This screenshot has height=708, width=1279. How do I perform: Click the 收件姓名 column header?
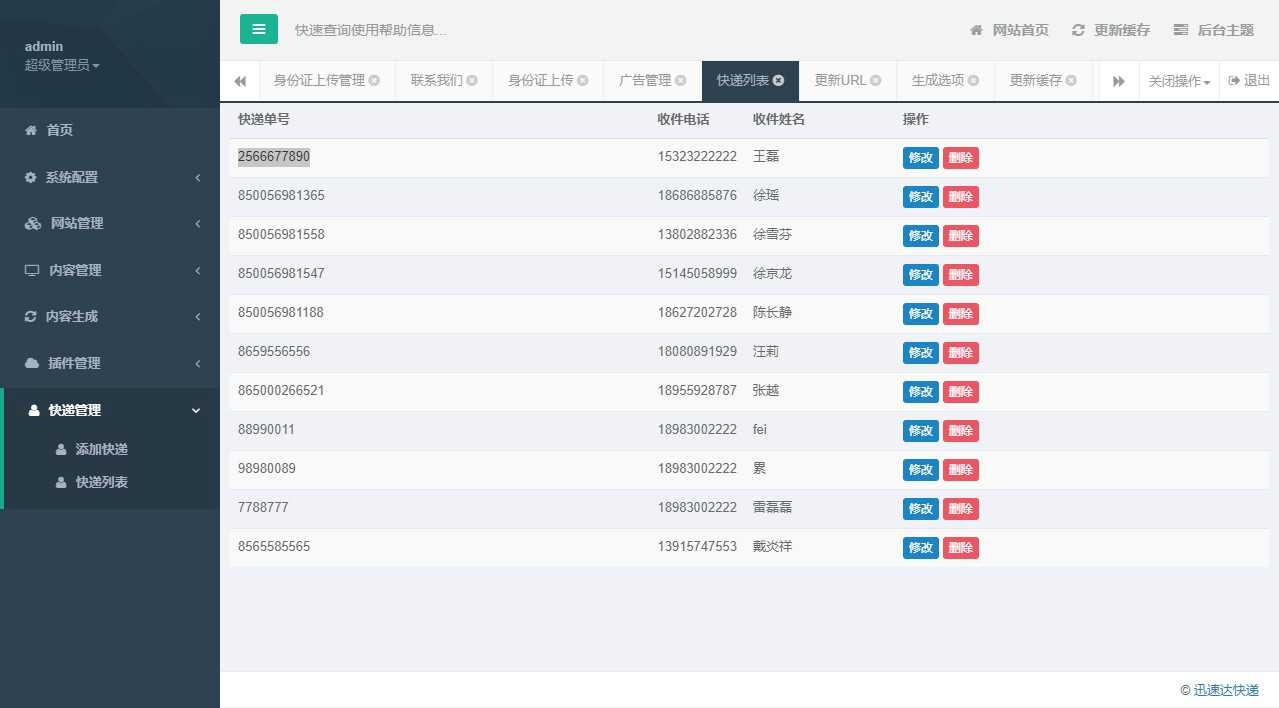tap(779, 119)
